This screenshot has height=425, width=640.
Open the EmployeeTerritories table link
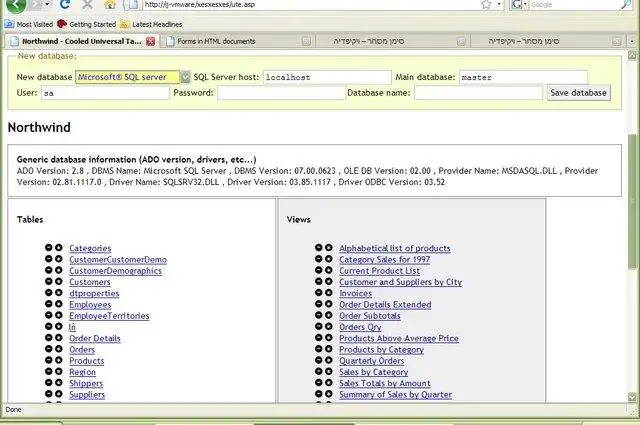click(109, 316)
